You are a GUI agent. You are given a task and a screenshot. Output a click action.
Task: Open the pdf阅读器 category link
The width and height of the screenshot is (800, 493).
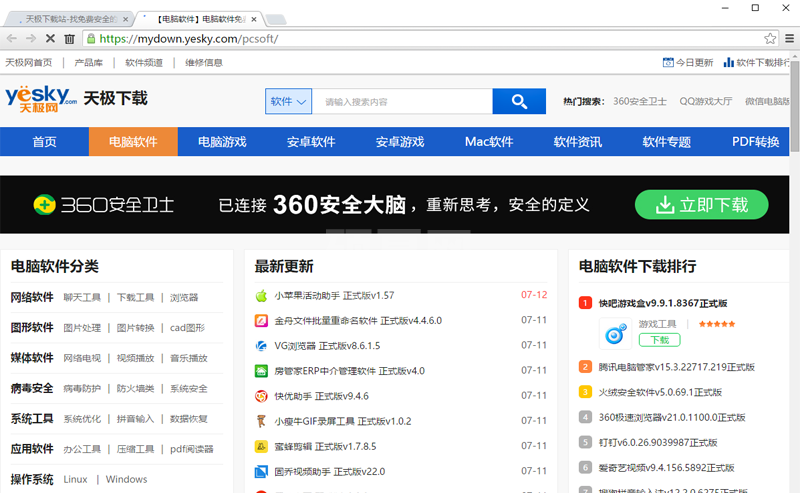pyautogui.click(x=191, y=449)
